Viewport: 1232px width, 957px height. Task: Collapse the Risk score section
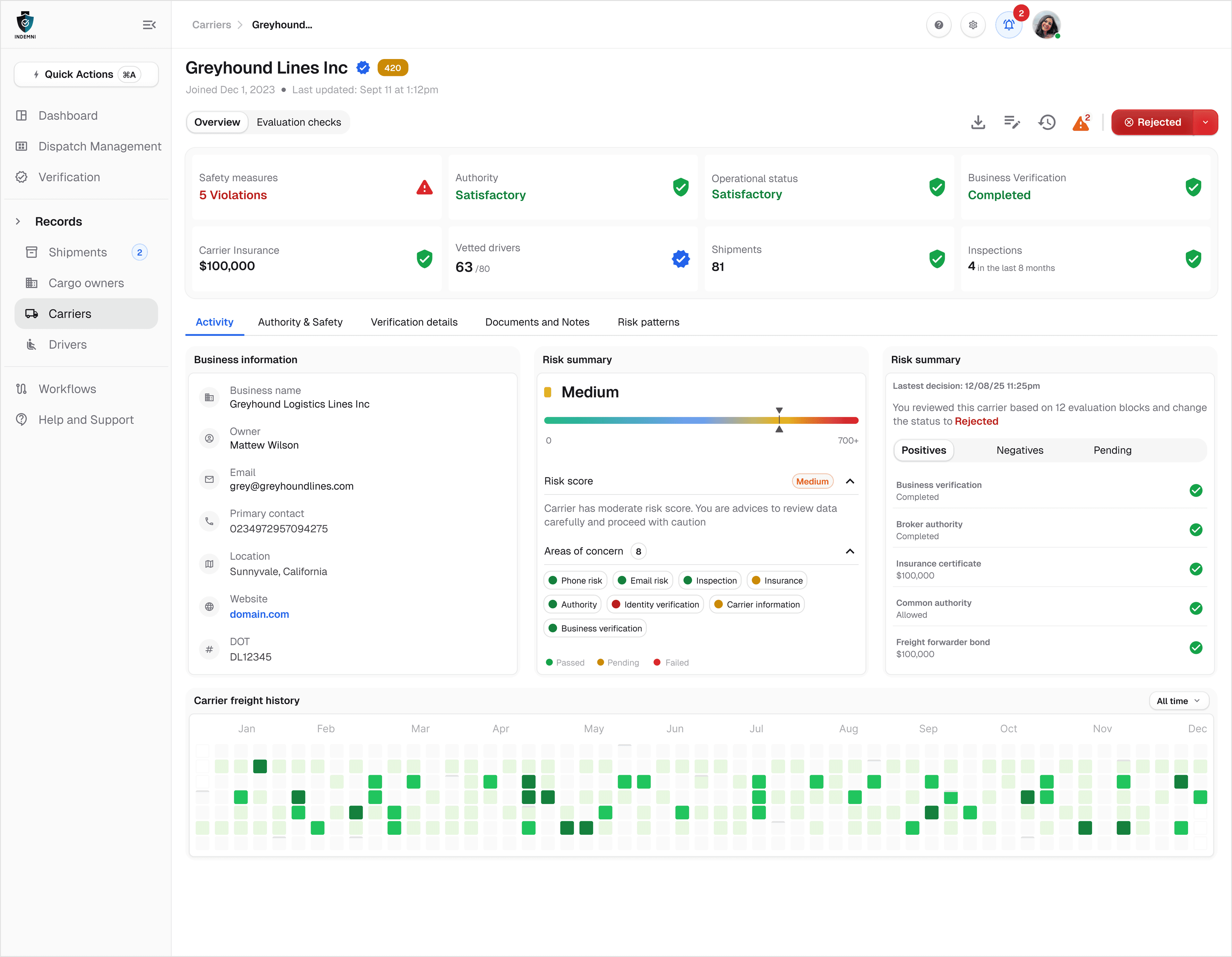[850, 481]
